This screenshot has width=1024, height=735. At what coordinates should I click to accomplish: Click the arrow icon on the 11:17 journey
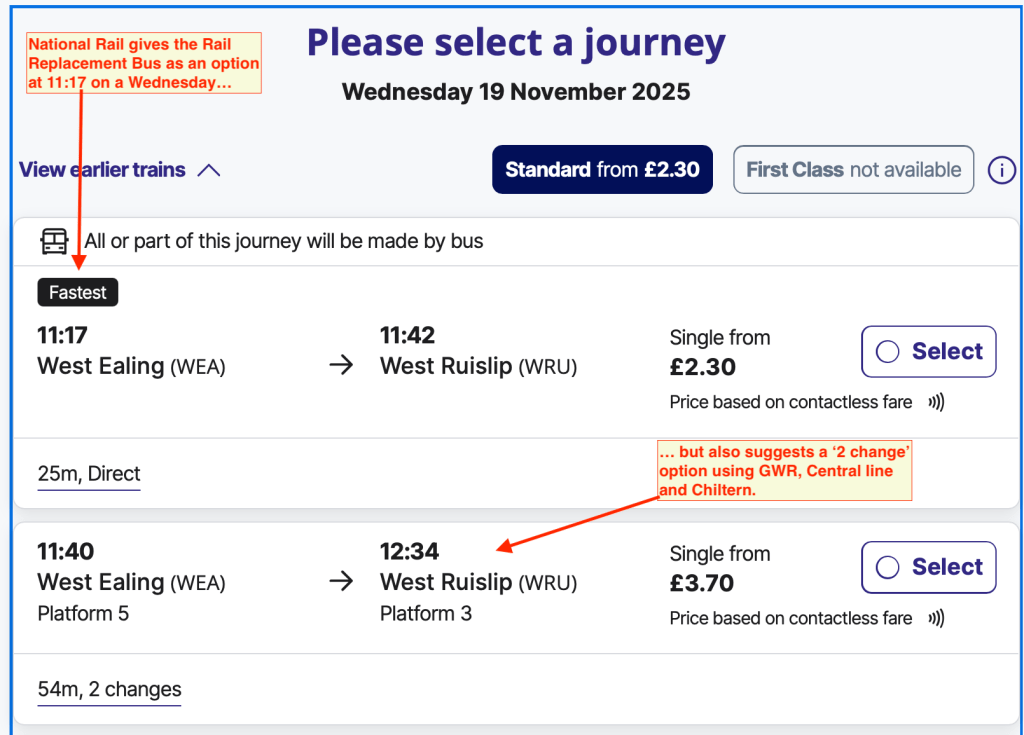click(x=341, y=366)
